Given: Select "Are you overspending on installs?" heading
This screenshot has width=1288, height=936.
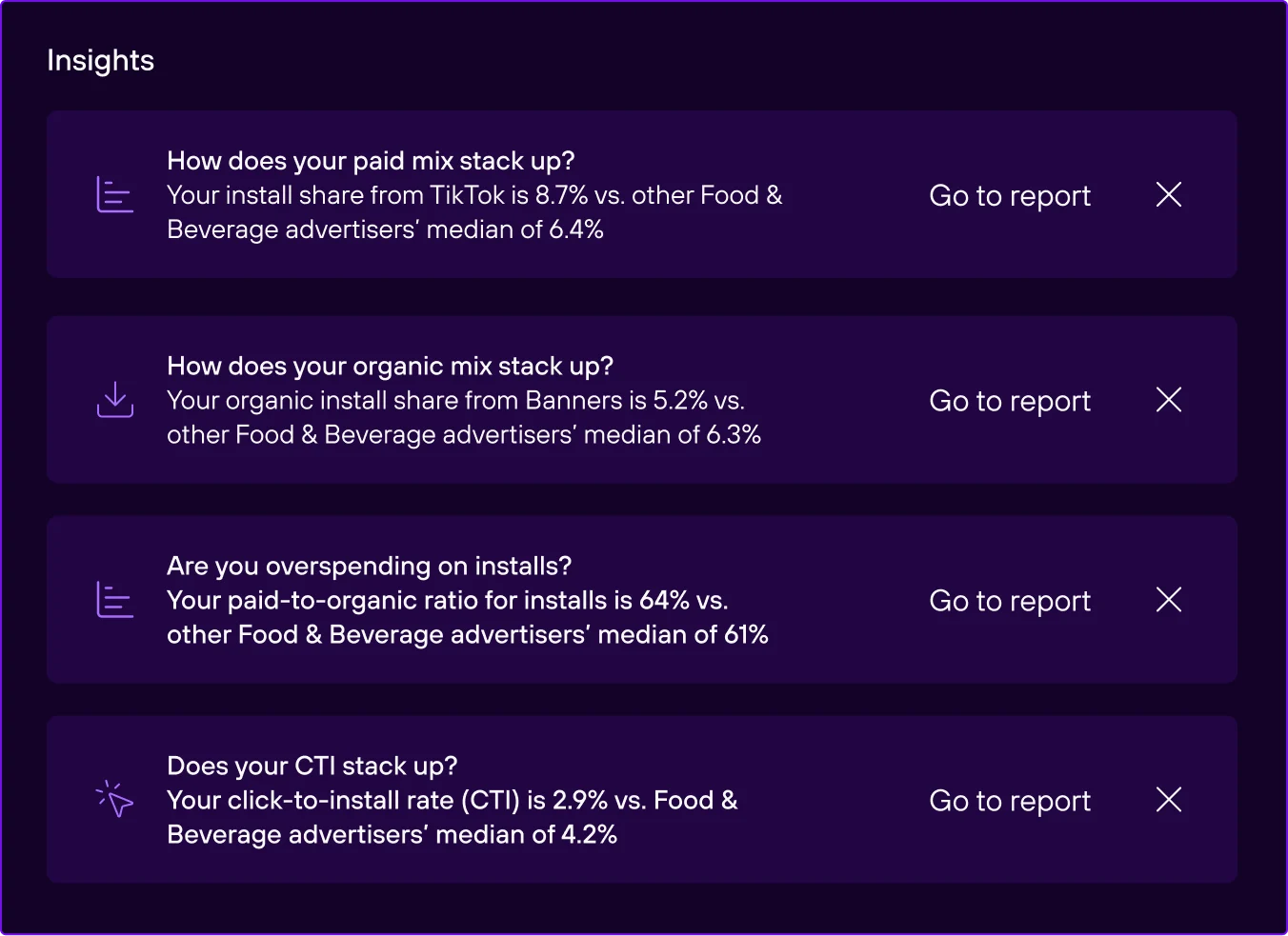Looking at the screenshot, I should click(369, 567).
